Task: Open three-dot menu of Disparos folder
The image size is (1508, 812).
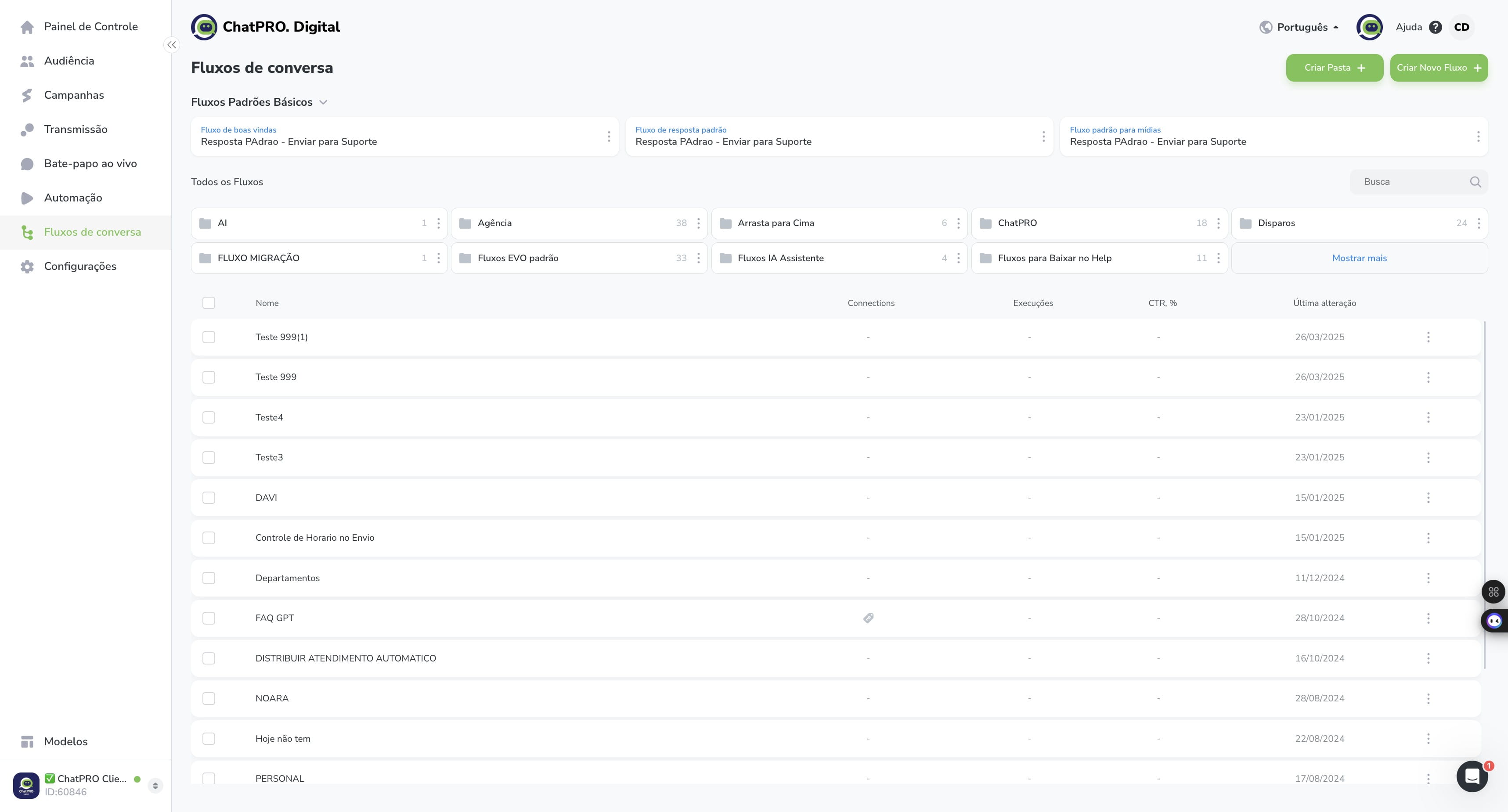Action: tap(1479, 223)
